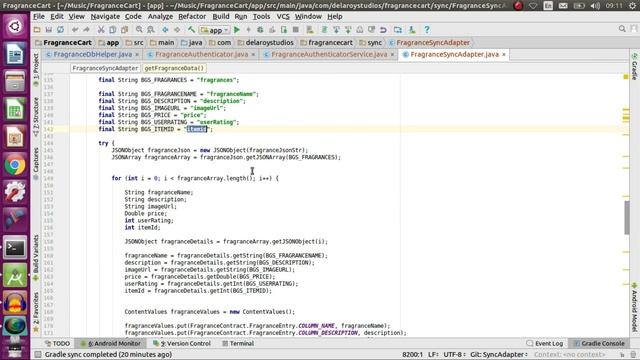Open the UTF-8 encoding selector
Image resolution: width=640 pixels, height=360 pixels.
click(454, 354)
